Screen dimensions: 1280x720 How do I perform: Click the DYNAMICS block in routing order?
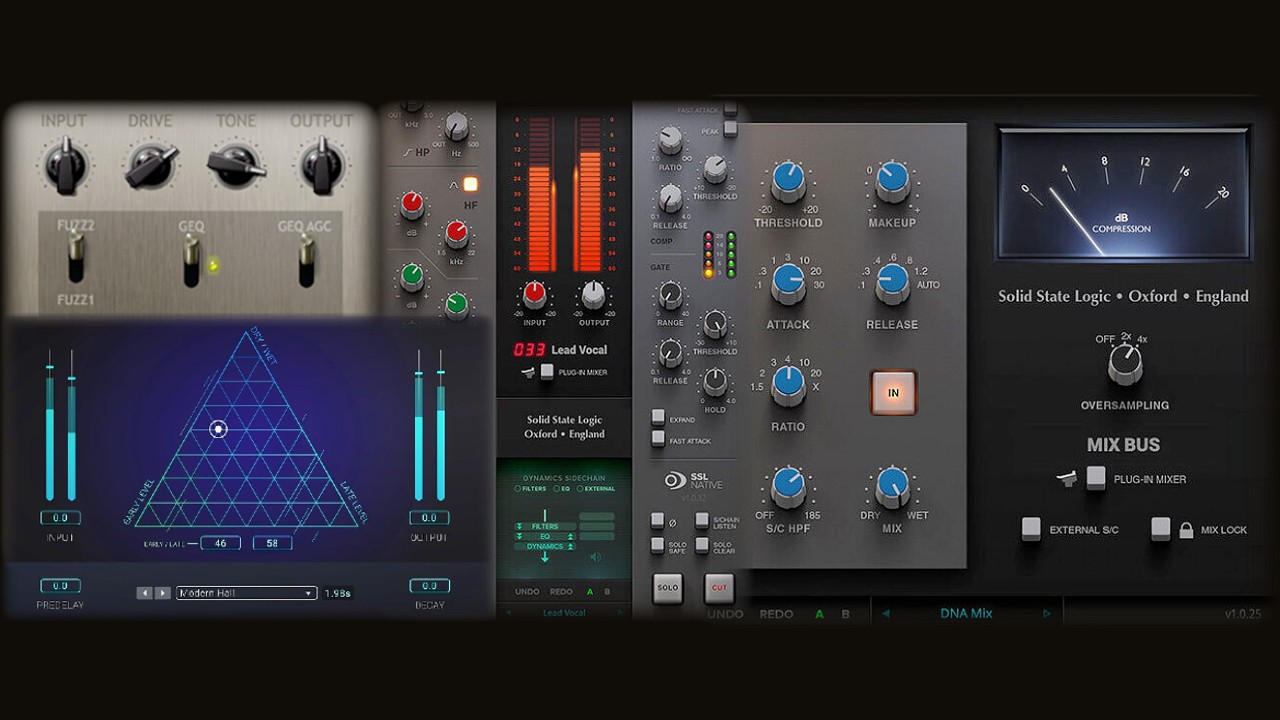(545, 546)
